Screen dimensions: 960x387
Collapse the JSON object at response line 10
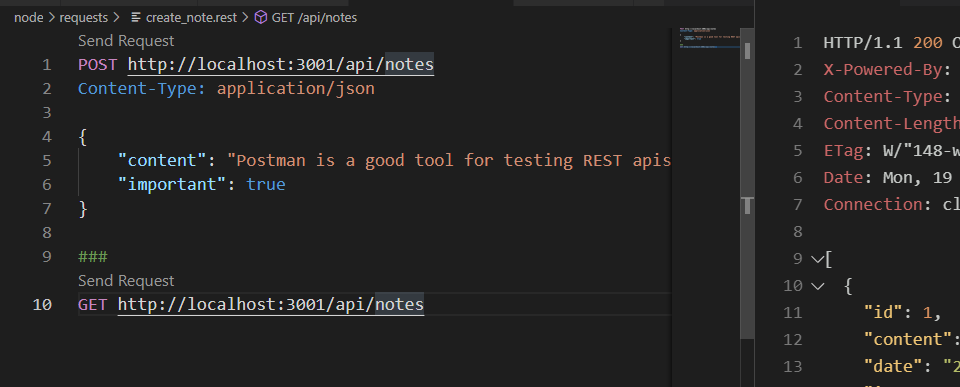pos(817,286)
